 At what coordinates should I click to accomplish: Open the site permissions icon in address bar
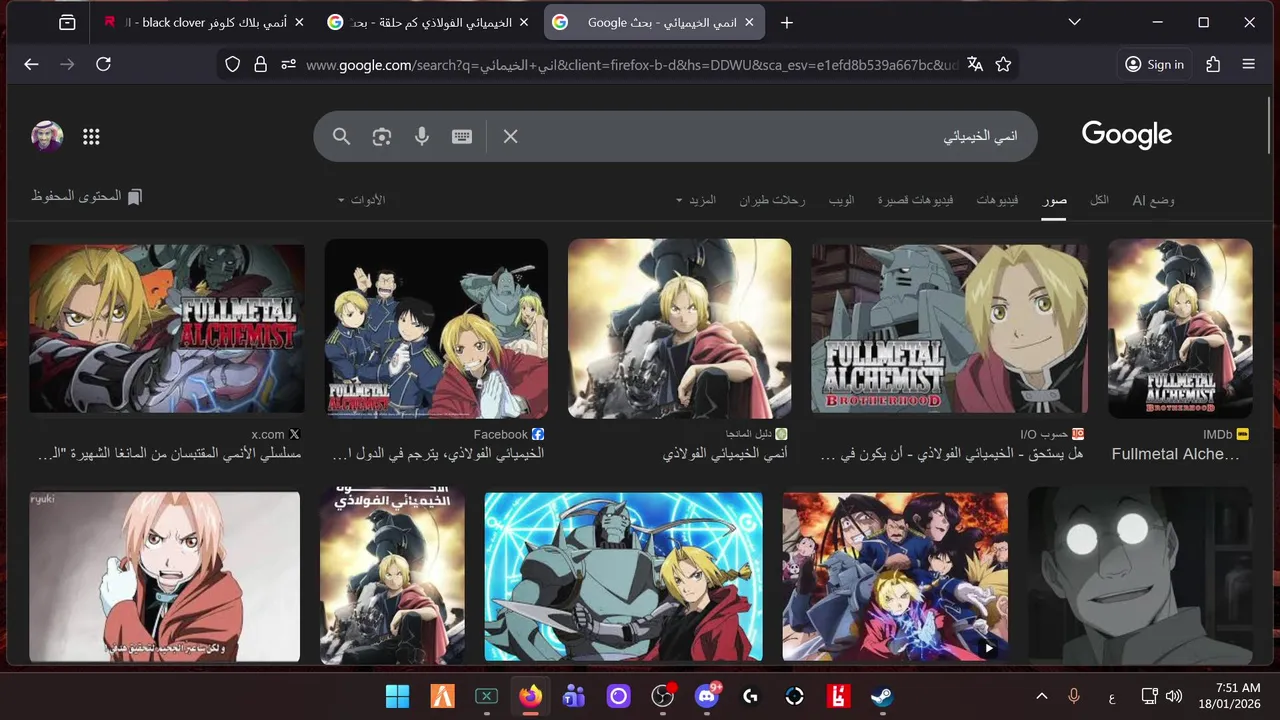(x=289, y=64)
